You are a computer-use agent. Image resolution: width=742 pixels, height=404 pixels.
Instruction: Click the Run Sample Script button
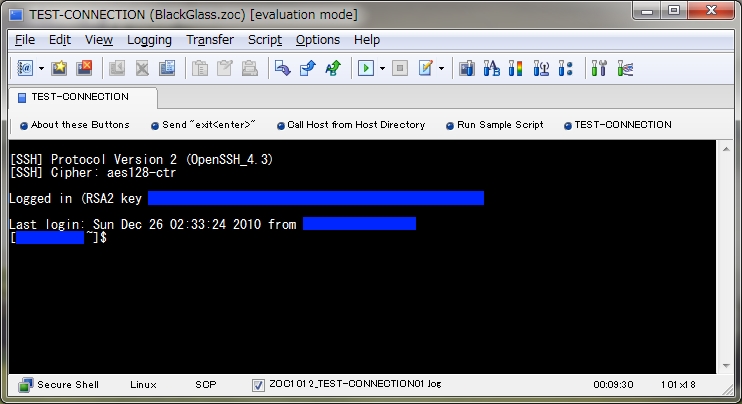(495, 125)
